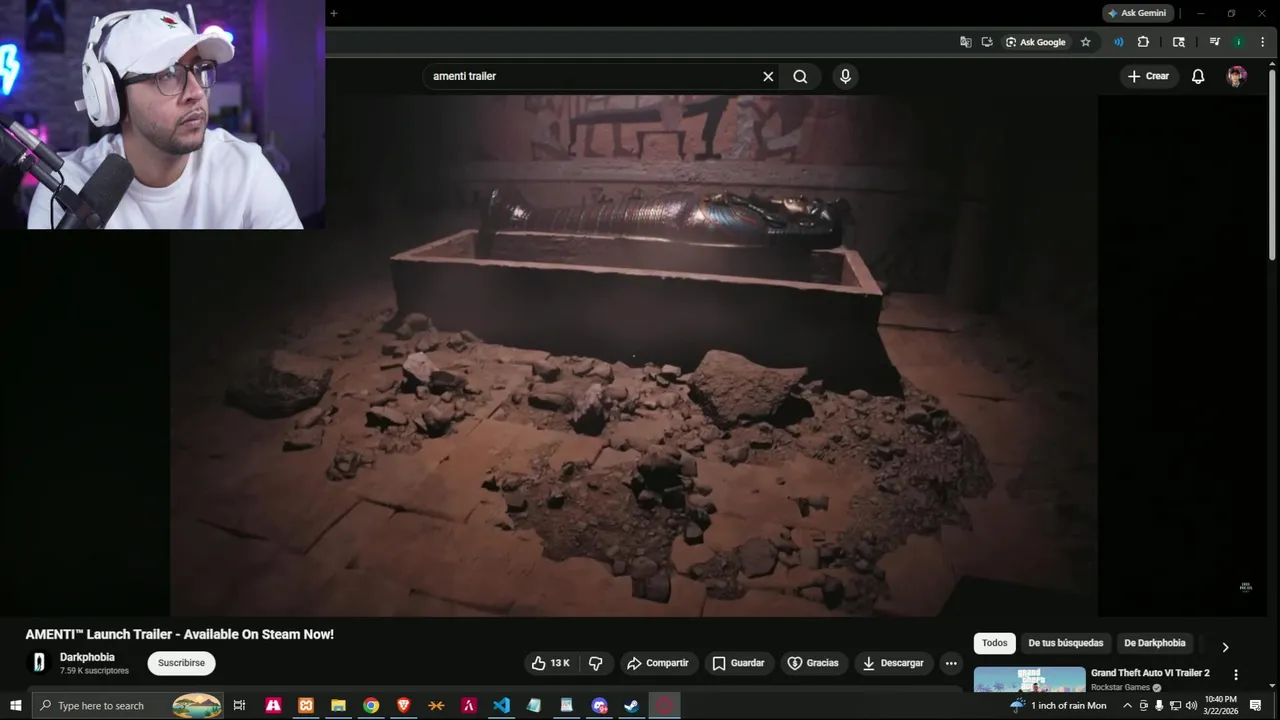Open Google Chrome from the taskbar

click(x=371, y=705)
